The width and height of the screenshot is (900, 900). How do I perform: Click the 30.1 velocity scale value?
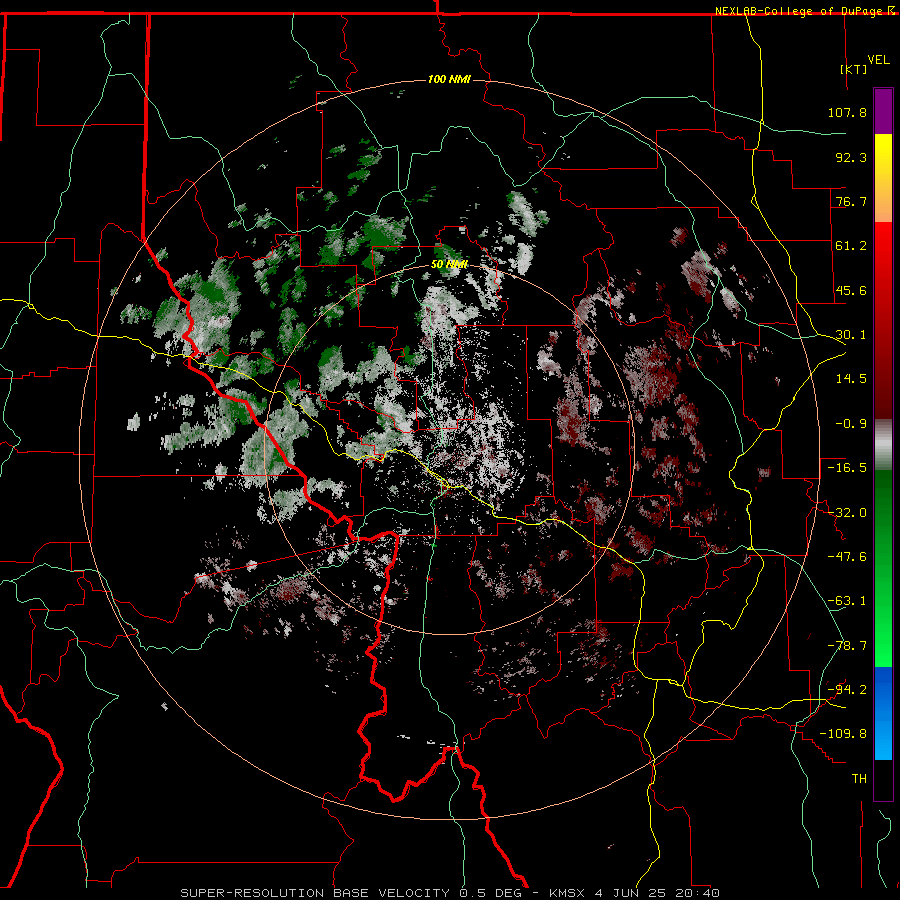[x=851, y=335]
